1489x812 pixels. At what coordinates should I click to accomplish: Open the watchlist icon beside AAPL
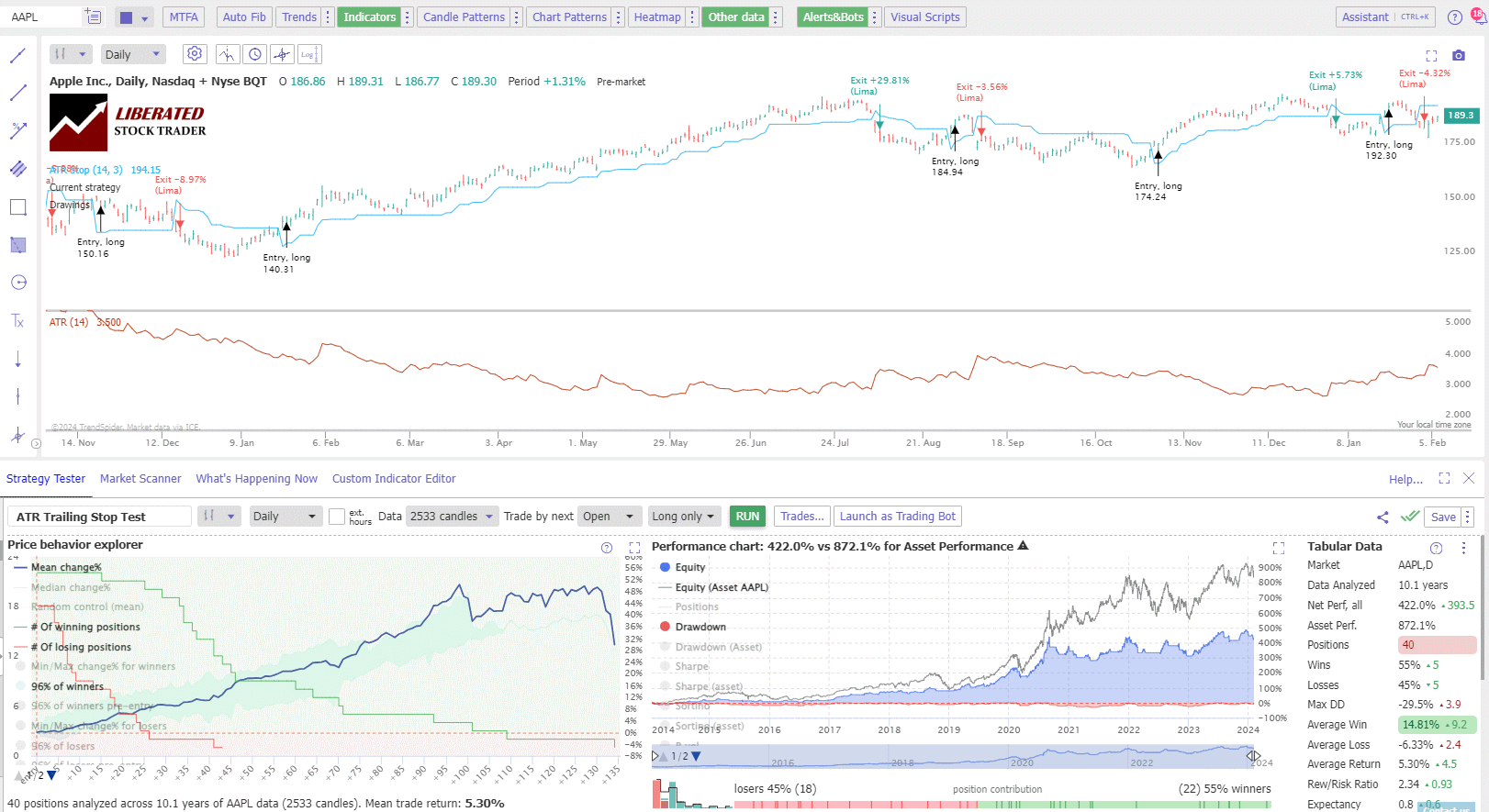coord(93,17)
